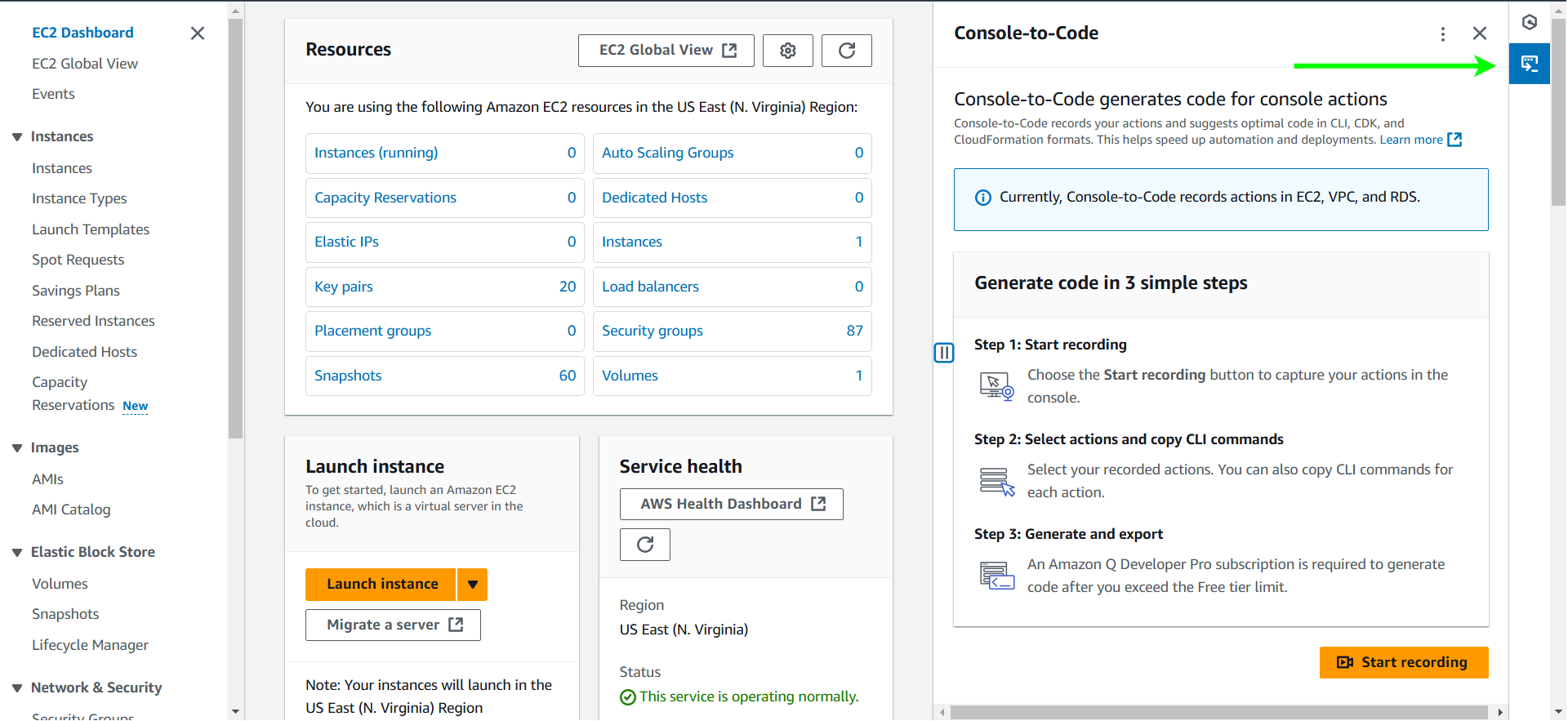Open Volumes in sidebar

tap(60, 584)
